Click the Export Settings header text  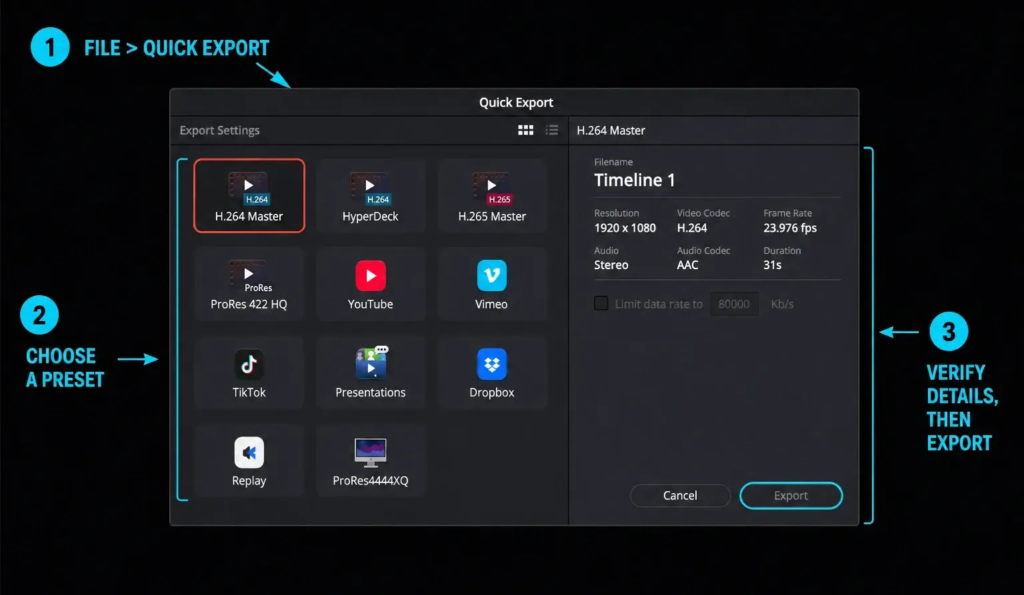[x=219, y=131]
